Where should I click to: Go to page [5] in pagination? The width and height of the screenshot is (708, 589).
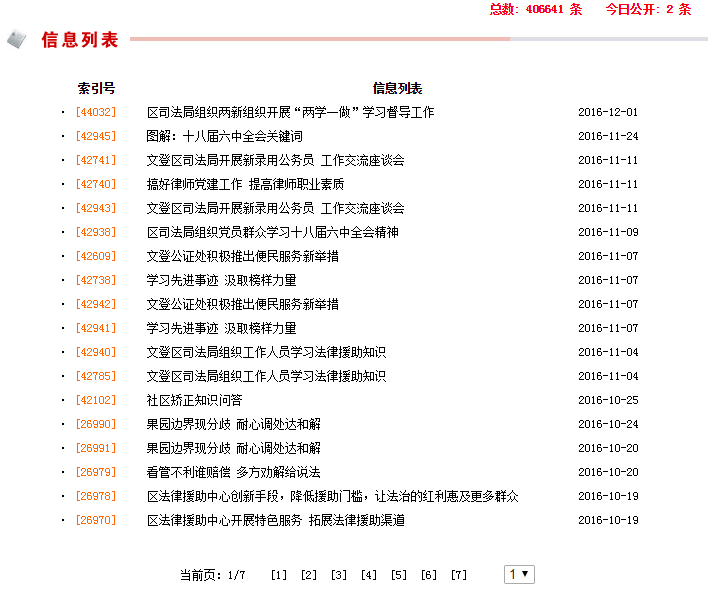(x=399, y=575)
